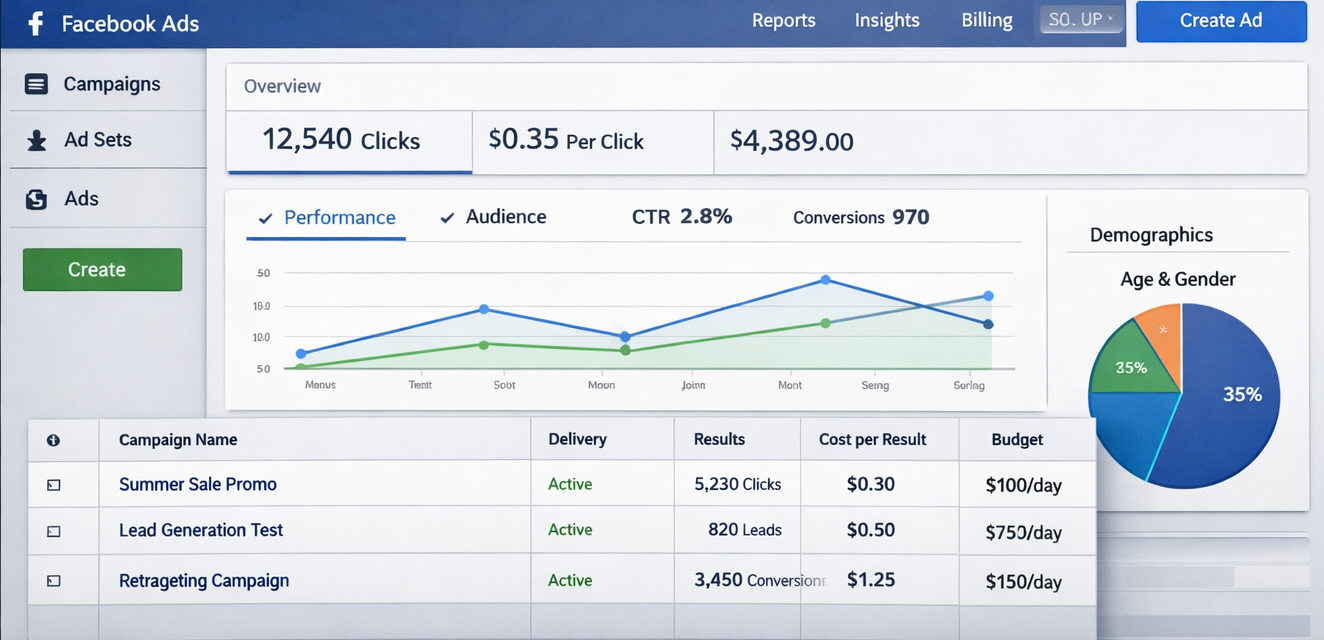Image resolution: width=1324 pixels, height=640 pixels.
Task: Click the Ads sidebar label
Action: click(82, 198)
